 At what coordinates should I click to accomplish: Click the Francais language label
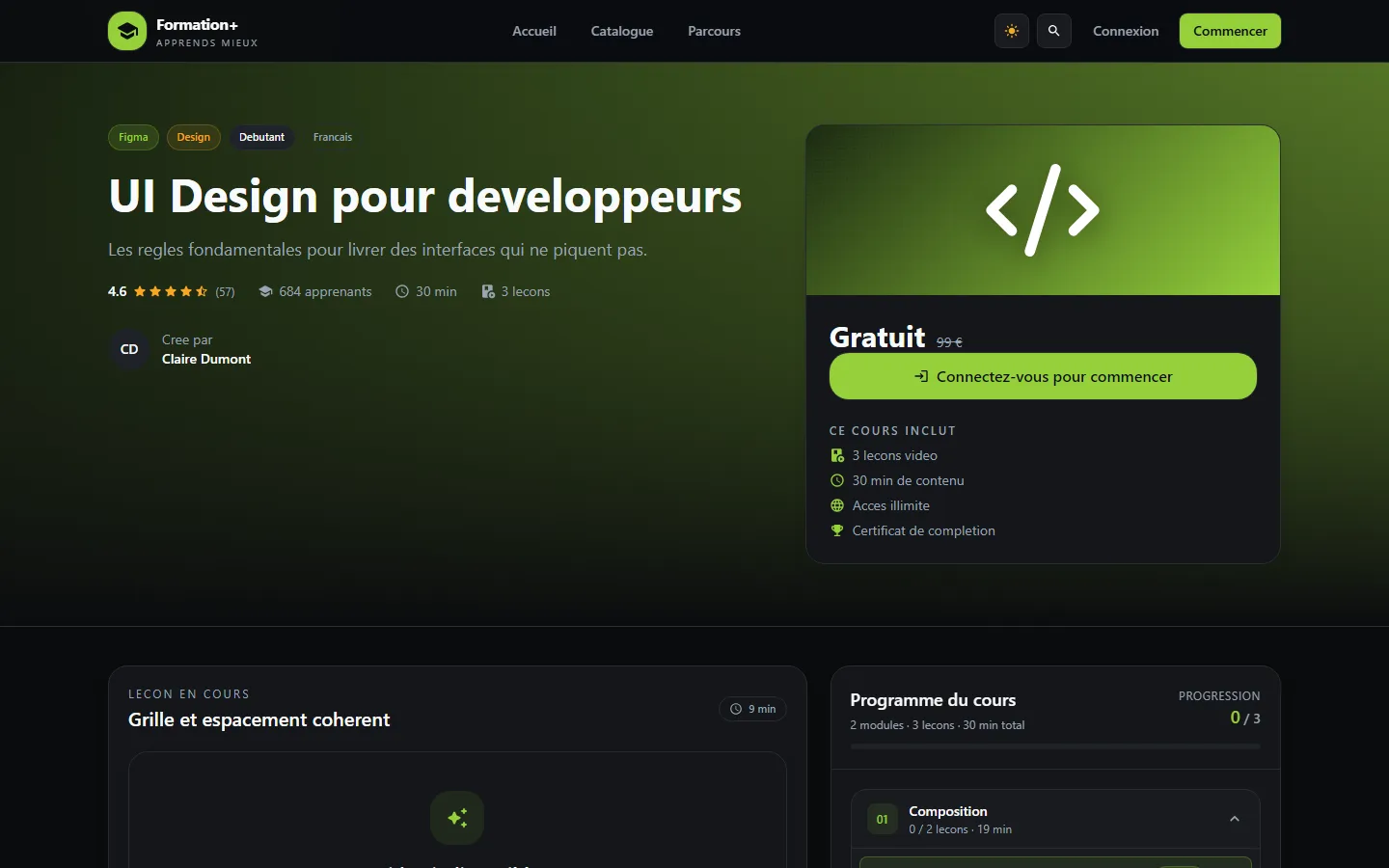click(x=333, y=137)
